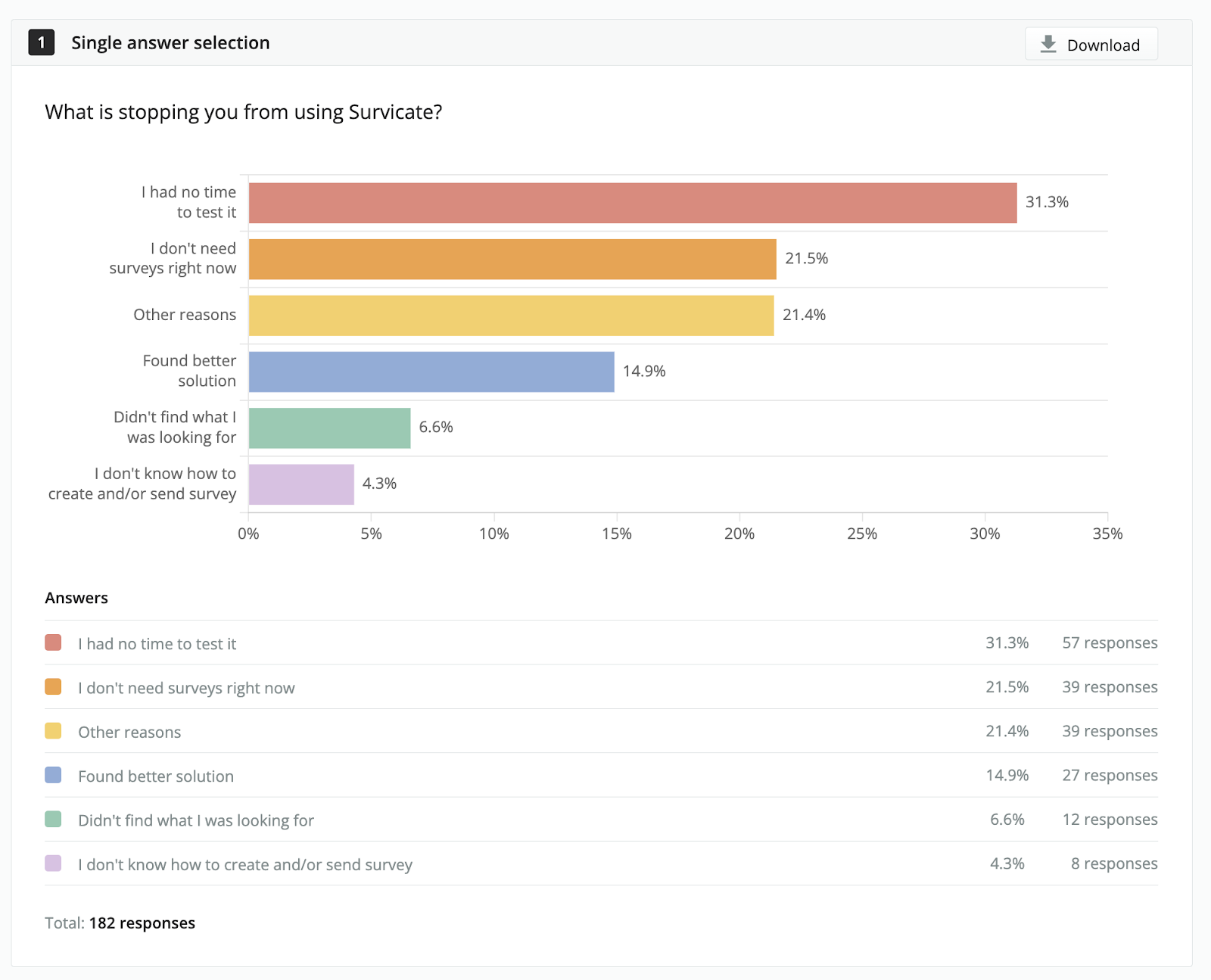Image resolution: width=1211 pixels, height=980 pixels.
Task: Click the "Other reasons" chart axis label
Action: pos(185,315)
